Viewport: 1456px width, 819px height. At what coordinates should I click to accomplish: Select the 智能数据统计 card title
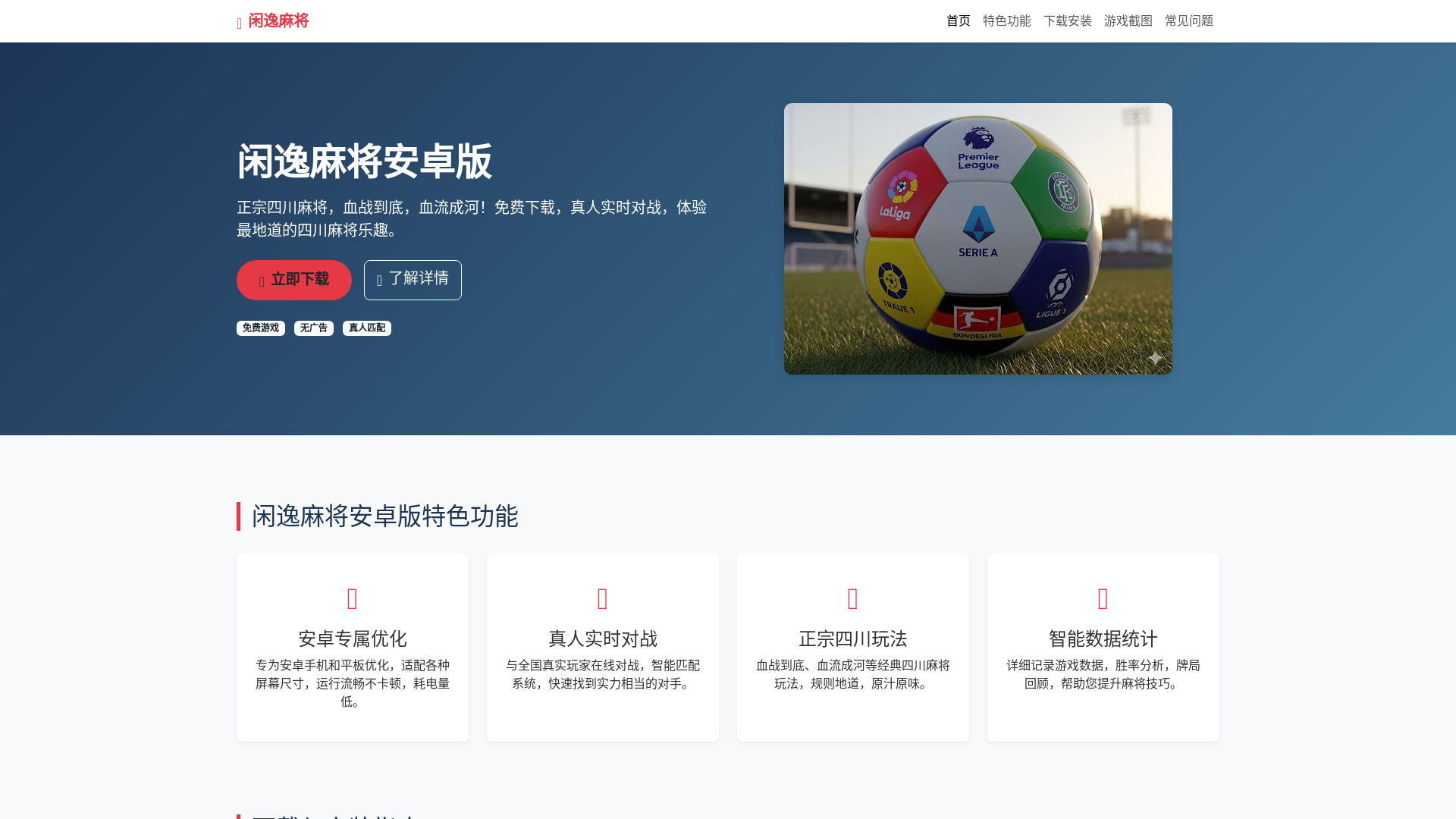1103,639
